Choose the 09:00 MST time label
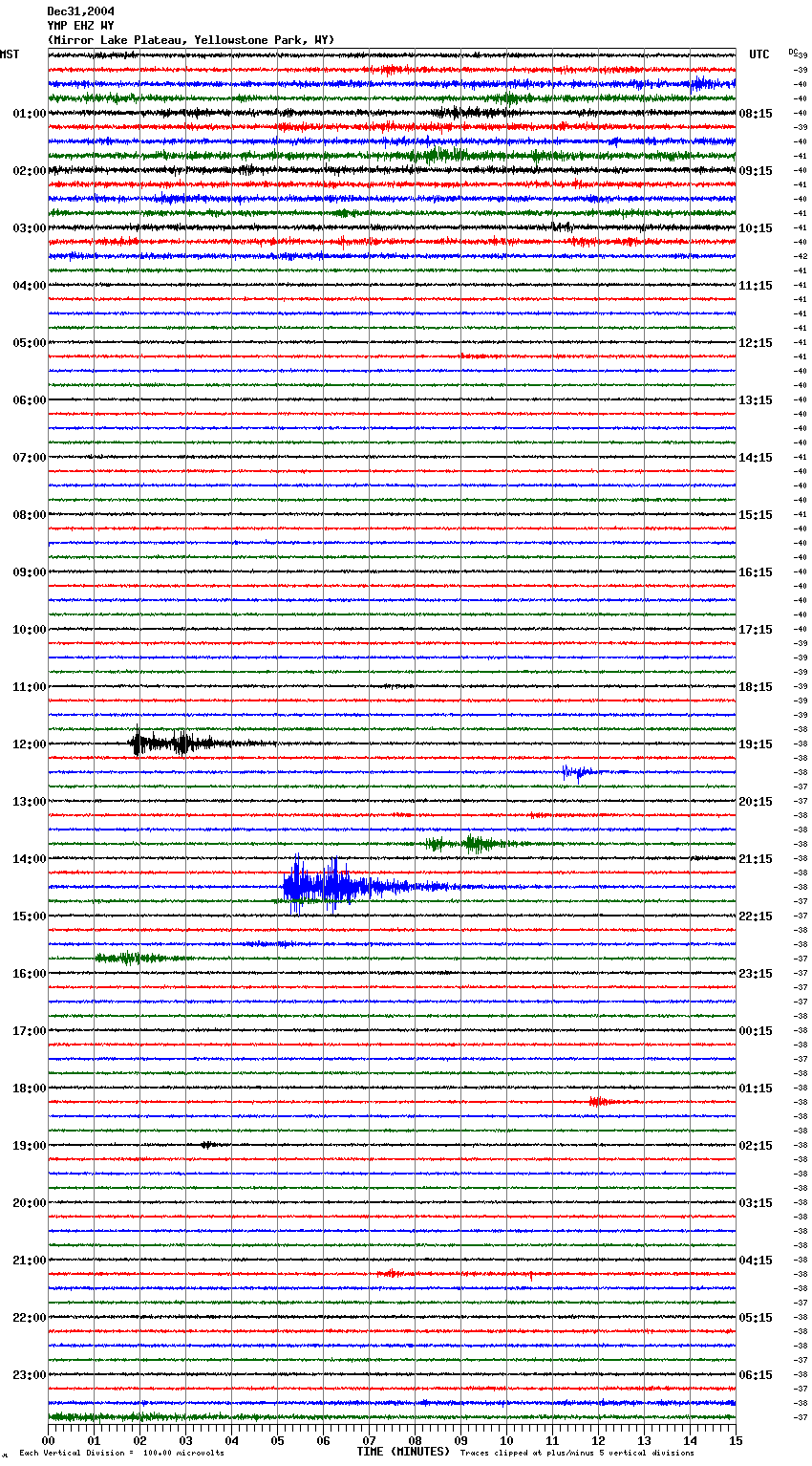Viewport: 812px width, 1466px height. 30,572
